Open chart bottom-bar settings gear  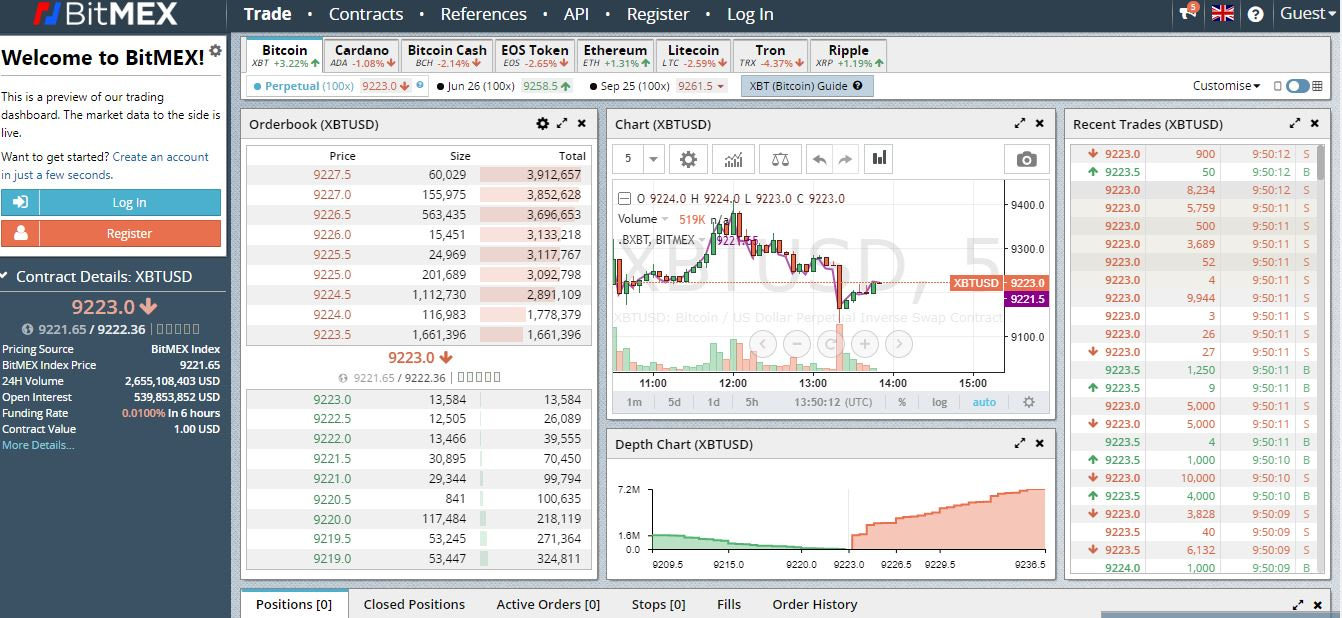coord(1029,402)
